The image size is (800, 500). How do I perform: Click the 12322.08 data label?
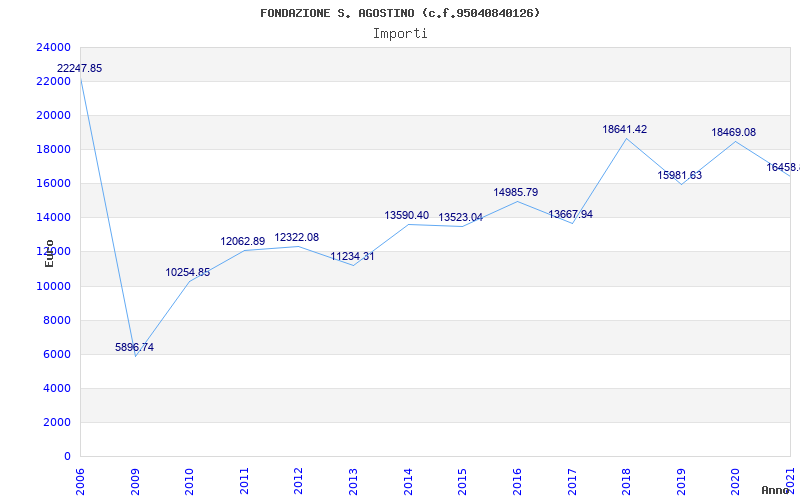296,237
